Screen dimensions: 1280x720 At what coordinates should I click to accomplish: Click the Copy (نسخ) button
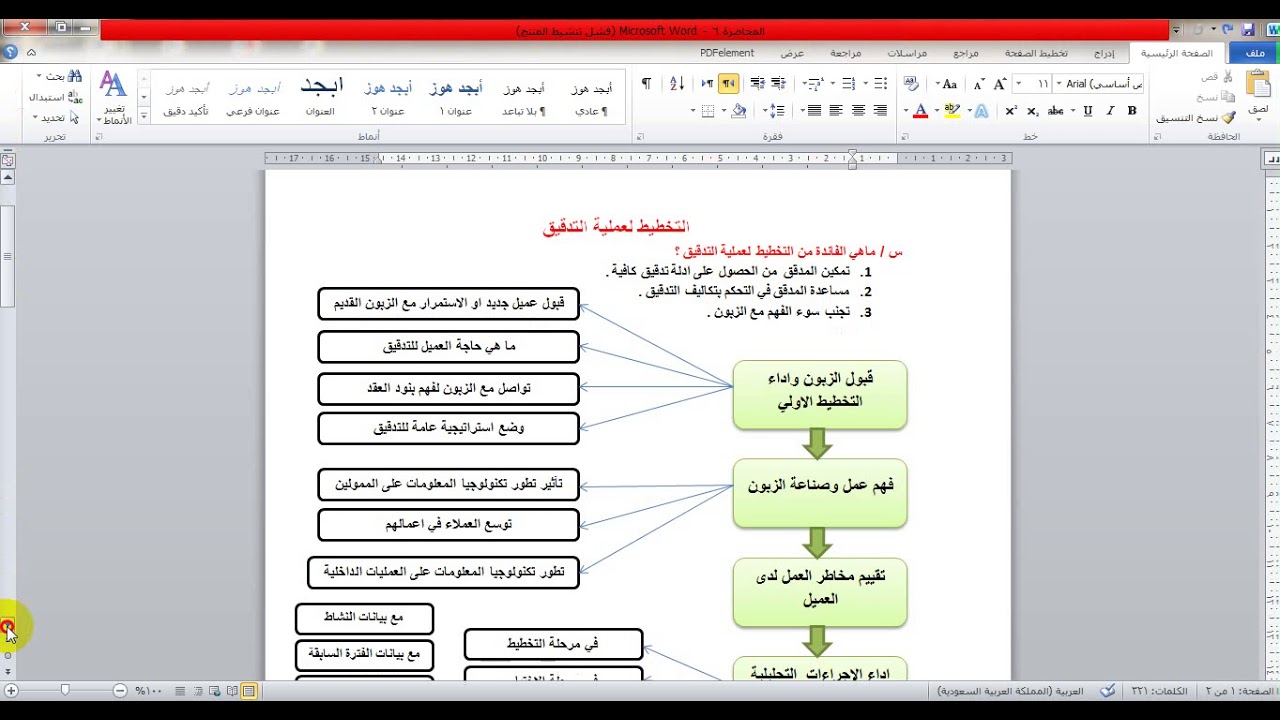[x=1216, y=97]
